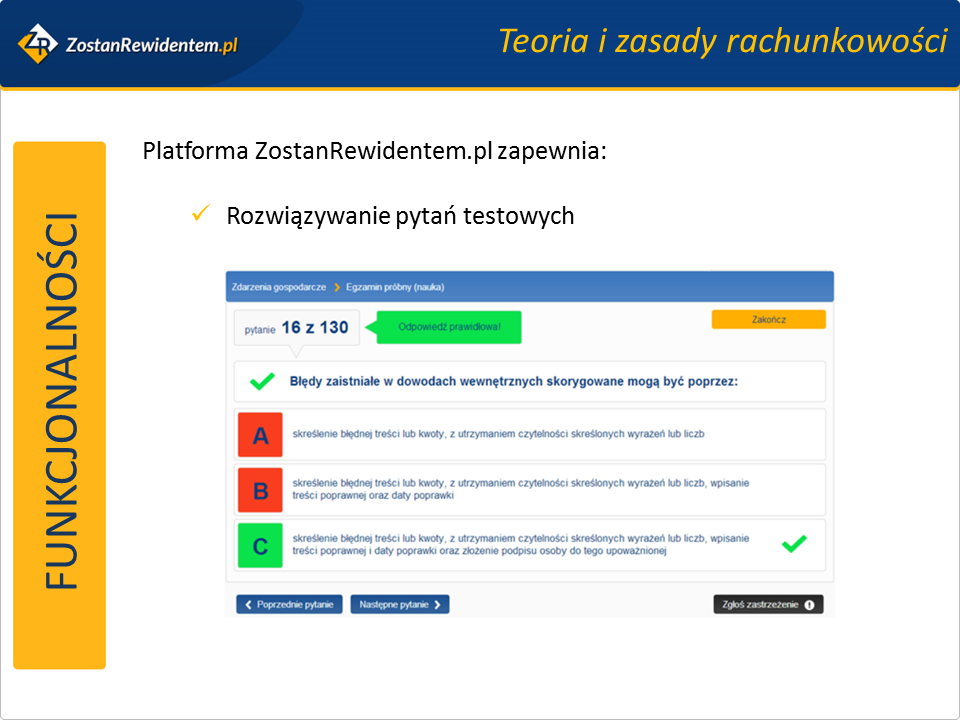
Task: Click the red B answer tile
Action: pyautogui.click(x=260, y=490)
